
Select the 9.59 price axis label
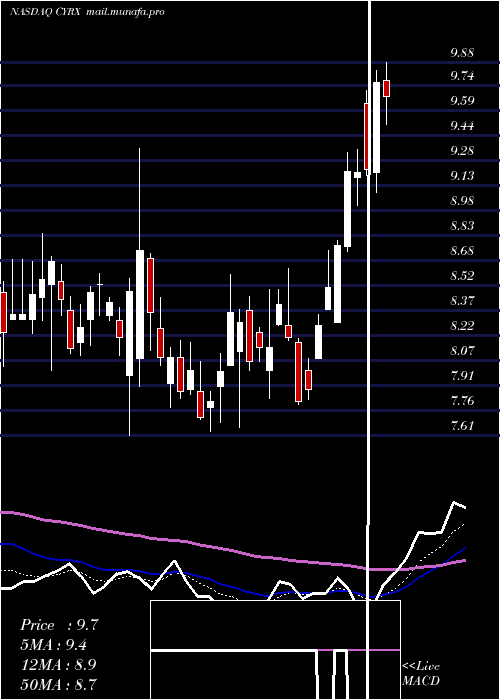point(462,101)
